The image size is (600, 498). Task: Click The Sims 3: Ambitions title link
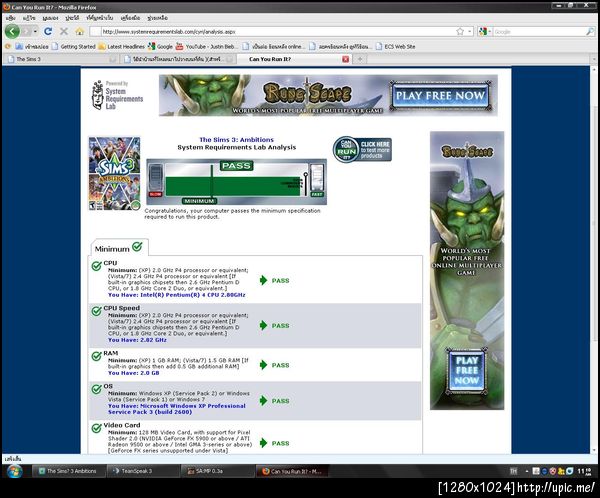coord(236,140)
